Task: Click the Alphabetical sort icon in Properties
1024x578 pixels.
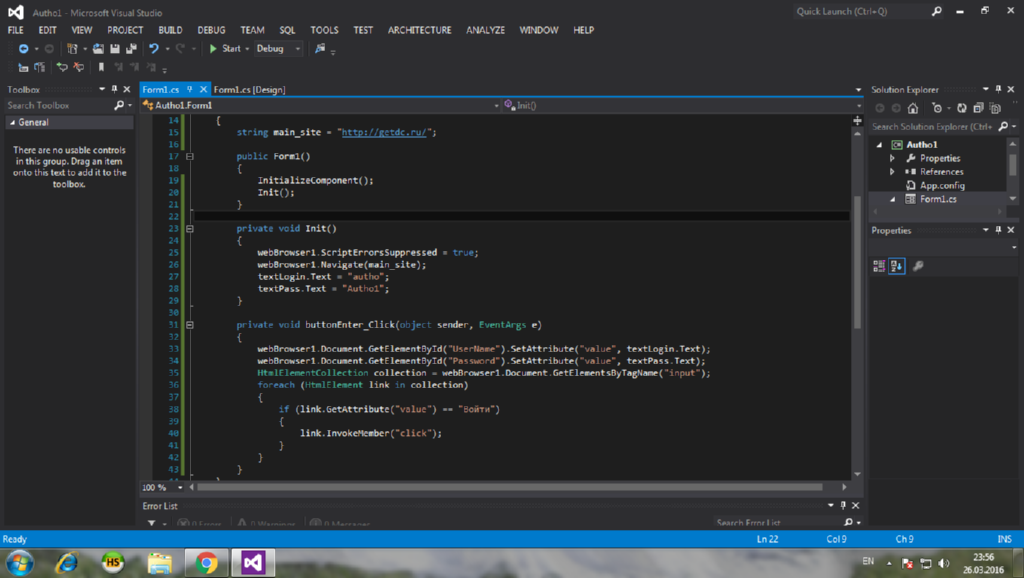Action: [x=897, y=266]
